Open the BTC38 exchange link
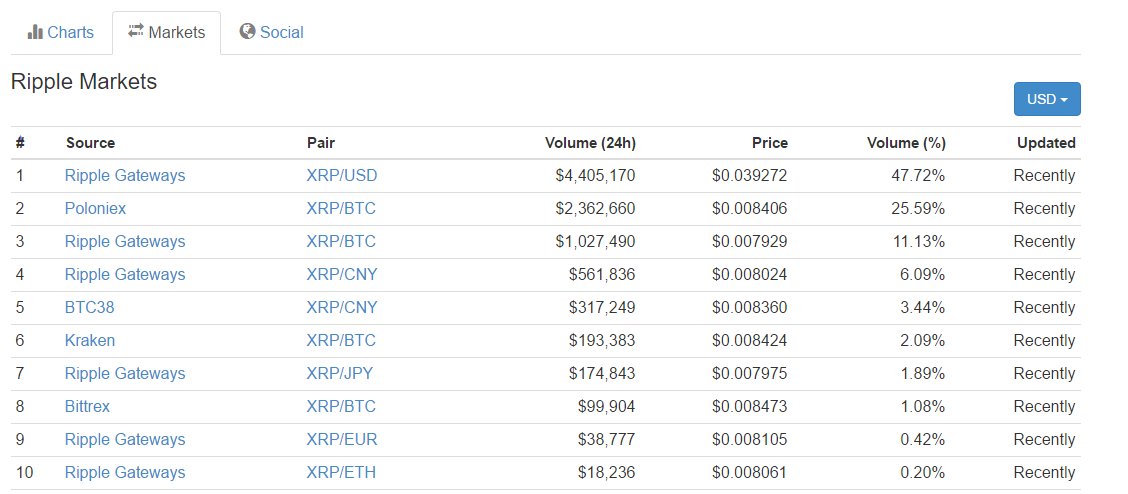The height and width of the screenshot is (494, 1128). (x=89, y=308)
